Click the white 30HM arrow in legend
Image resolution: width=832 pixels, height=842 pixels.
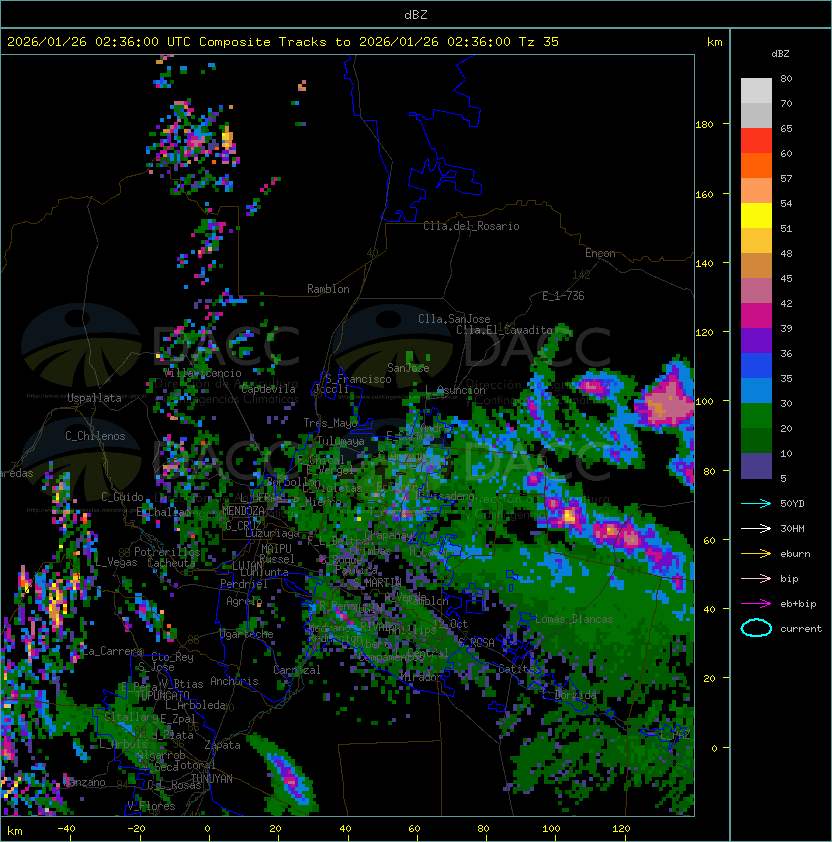tap(756, 529)
